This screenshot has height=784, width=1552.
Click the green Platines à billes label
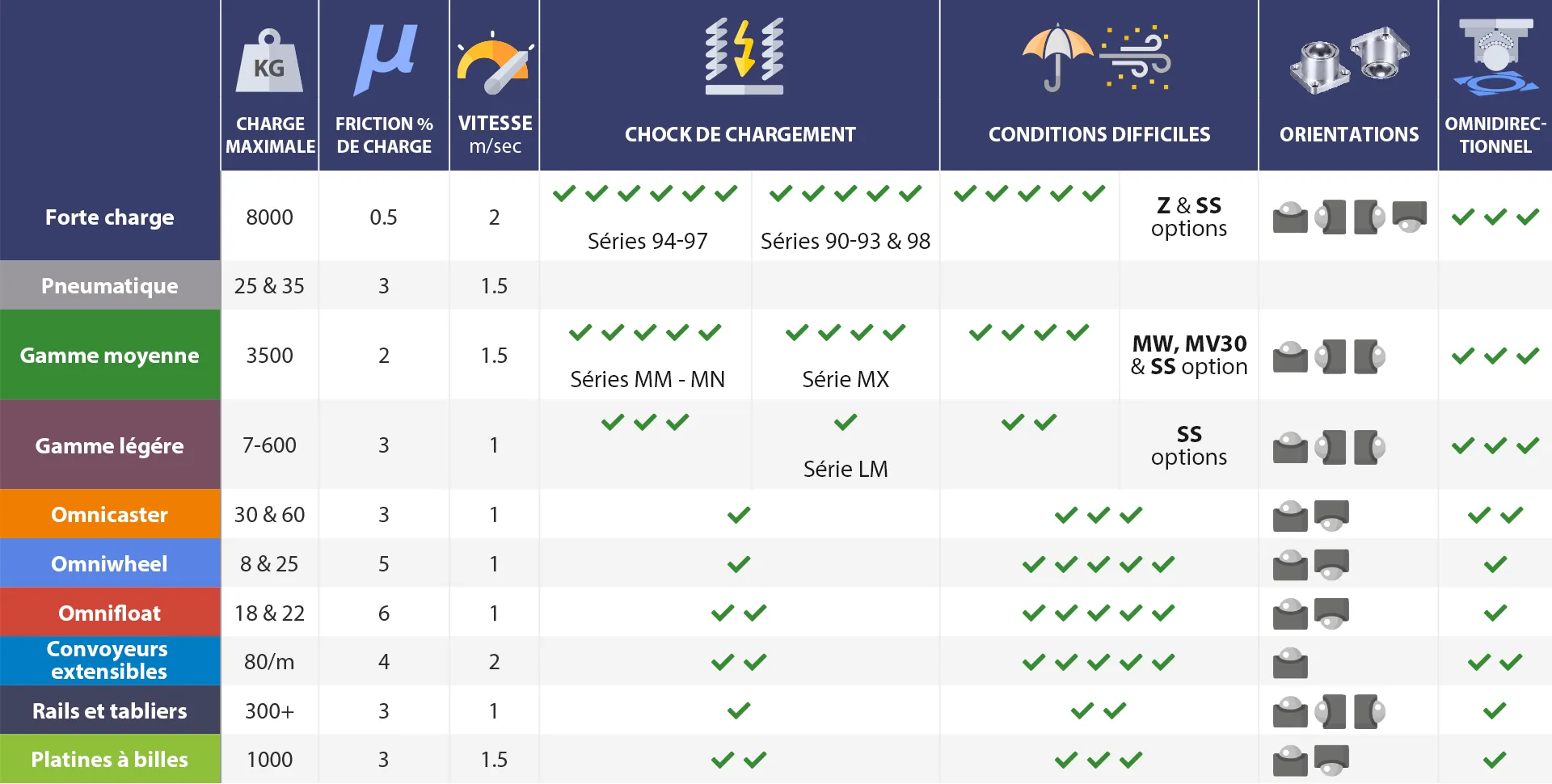(x=110, y=760)
